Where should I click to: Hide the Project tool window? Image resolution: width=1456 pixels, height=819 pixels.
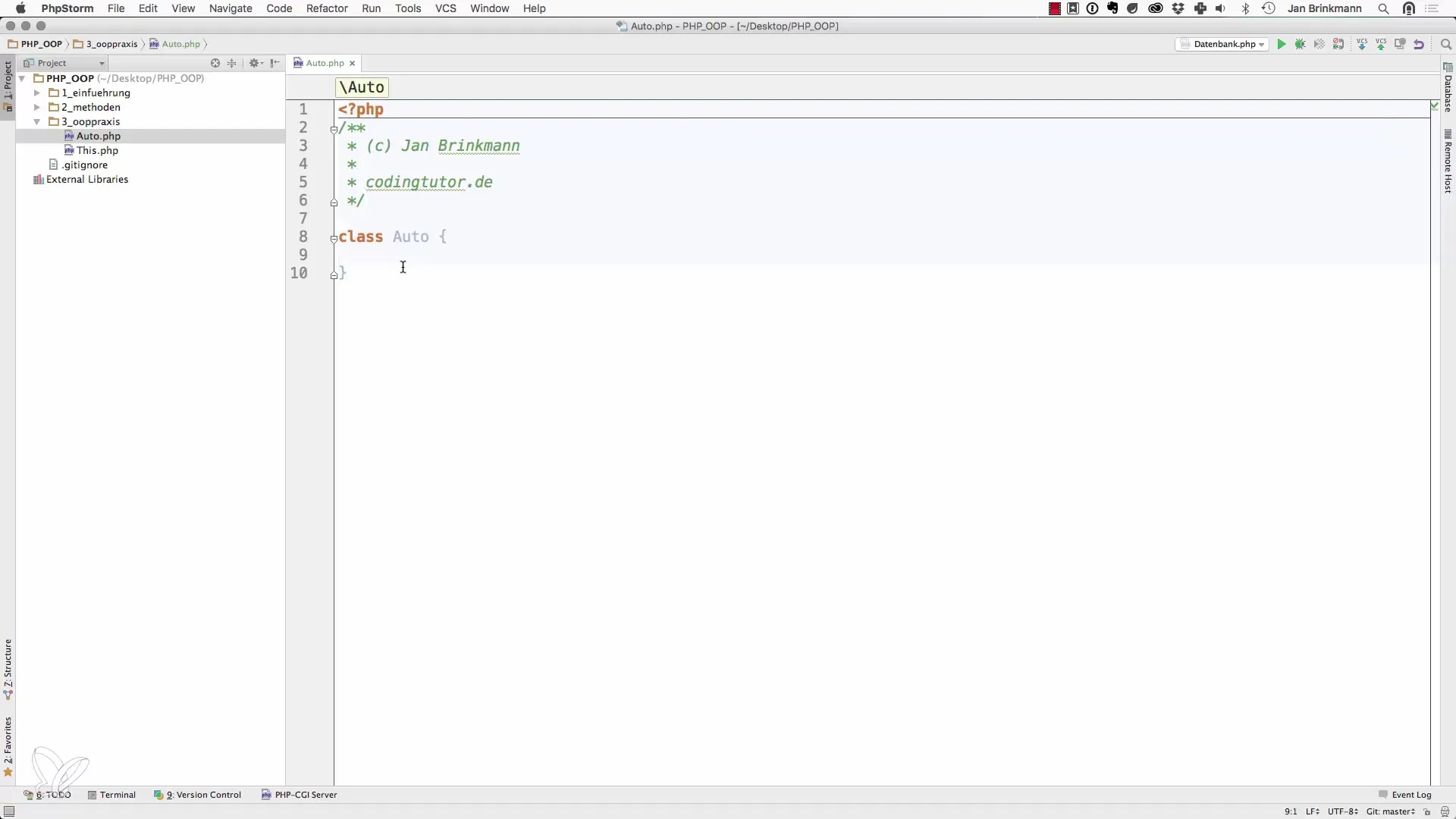[275, 63]
